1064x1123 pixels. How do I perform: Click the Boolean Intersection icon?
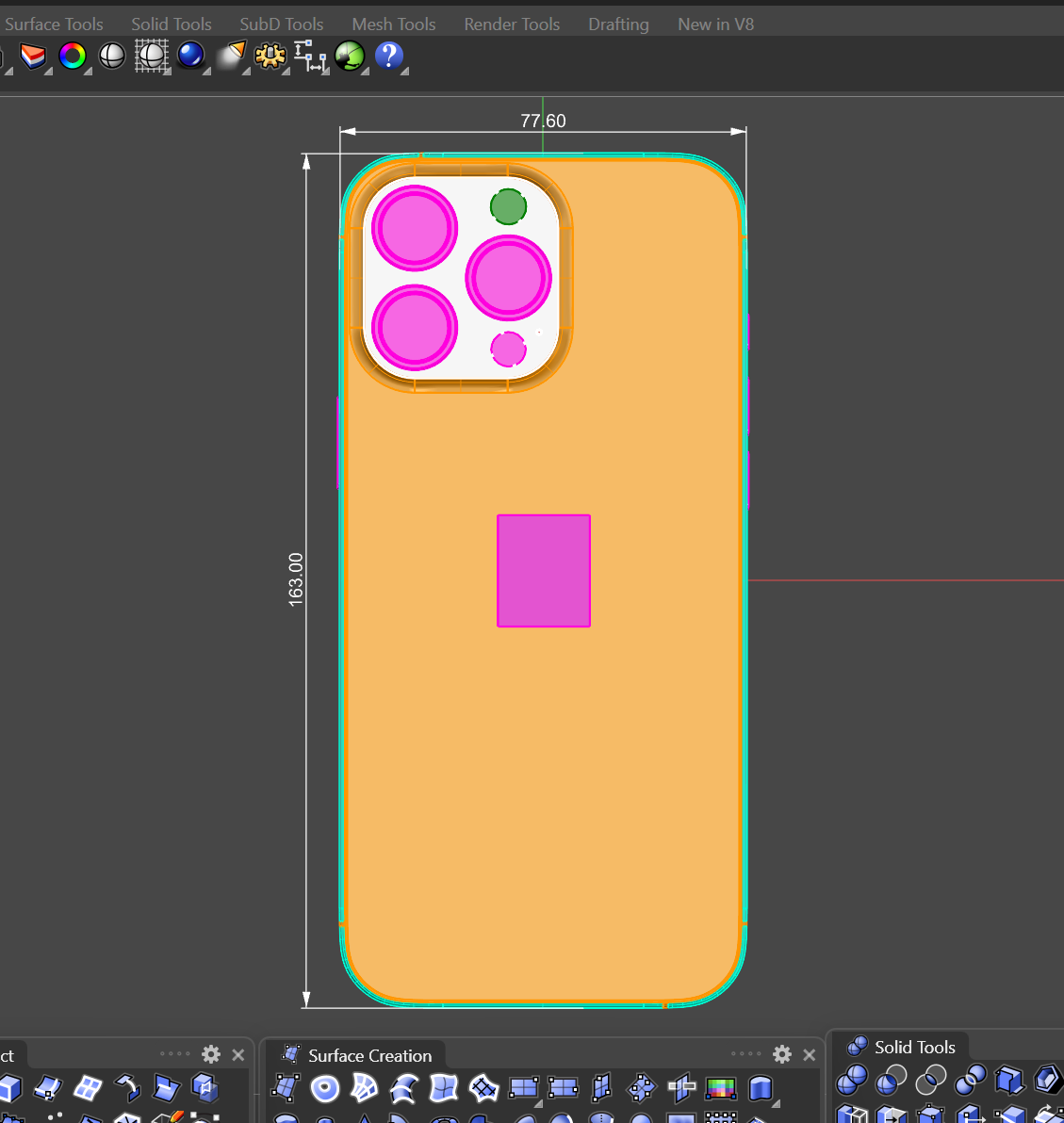[x=931, y=1080]
